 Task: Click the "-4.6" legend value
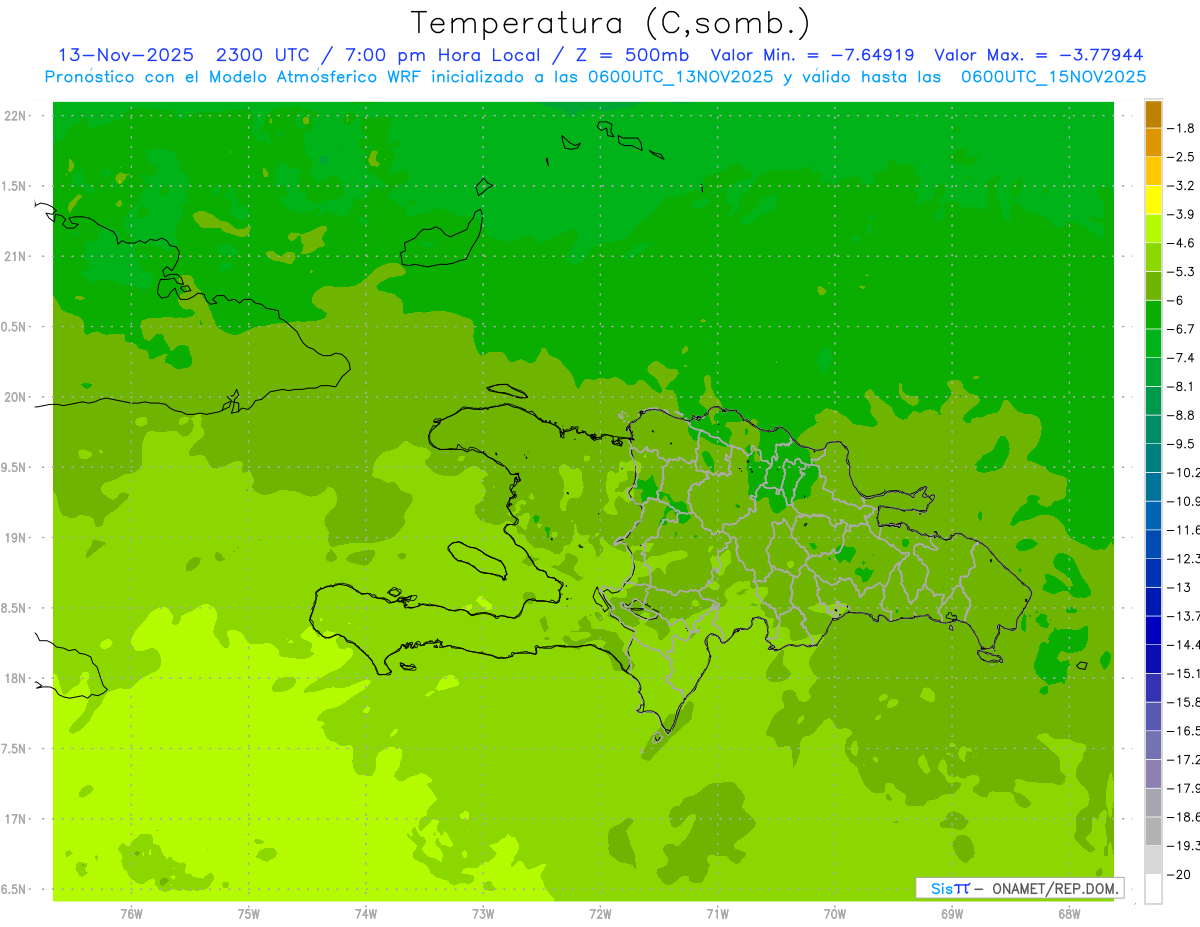click(x=1181, y=243)
